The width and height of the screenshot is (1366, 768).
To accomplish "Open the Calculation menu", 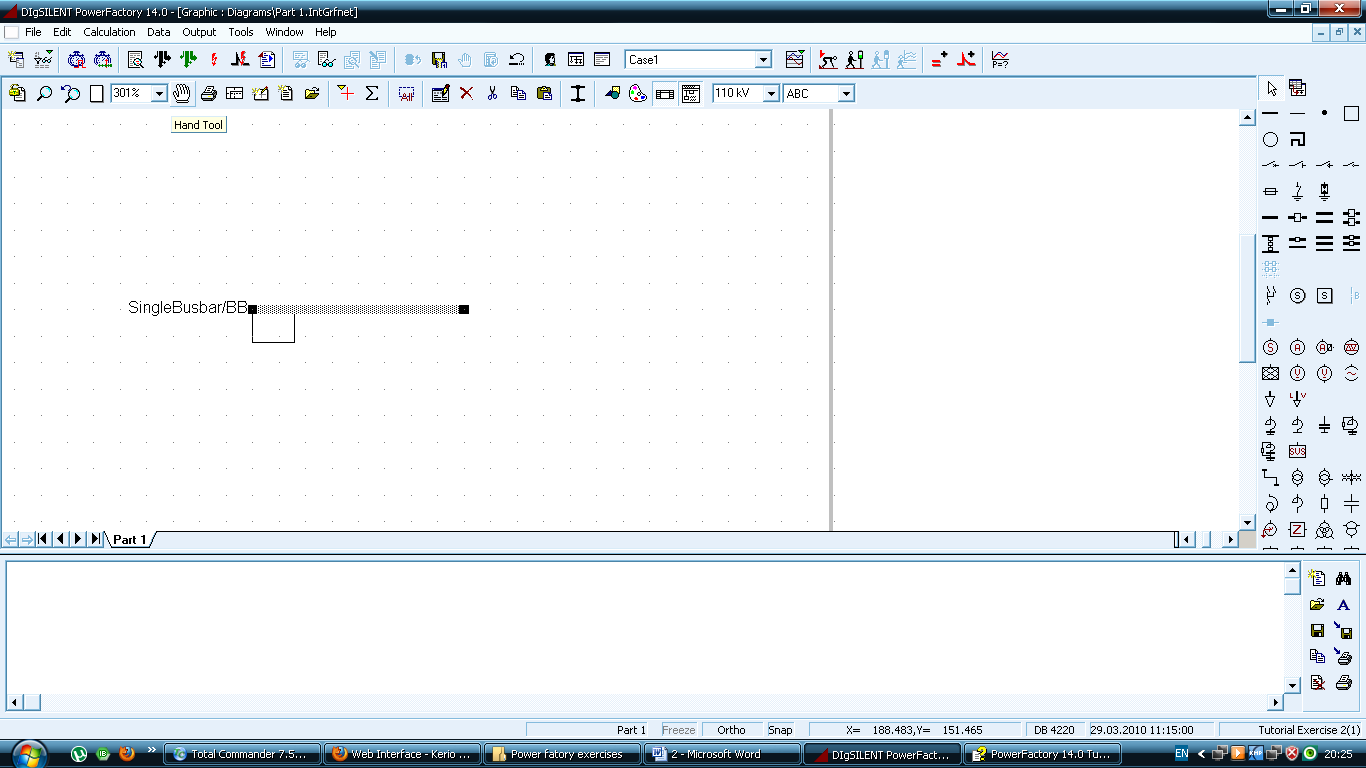I will coord(109,32).
